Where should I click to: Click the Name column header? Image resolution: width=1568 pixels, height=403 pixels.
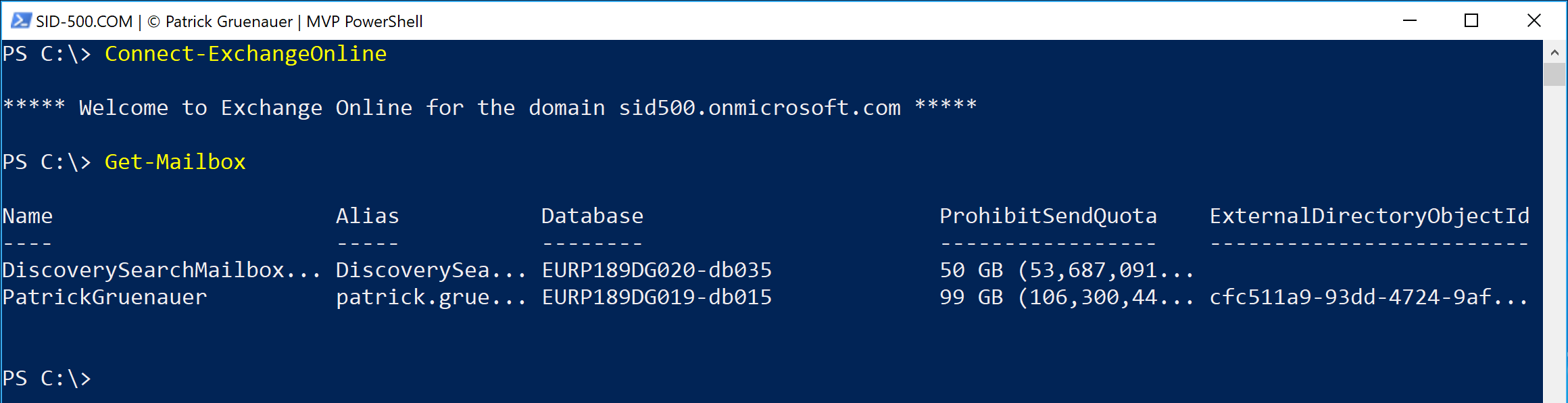pyautogui.click(x=28, y=216)
